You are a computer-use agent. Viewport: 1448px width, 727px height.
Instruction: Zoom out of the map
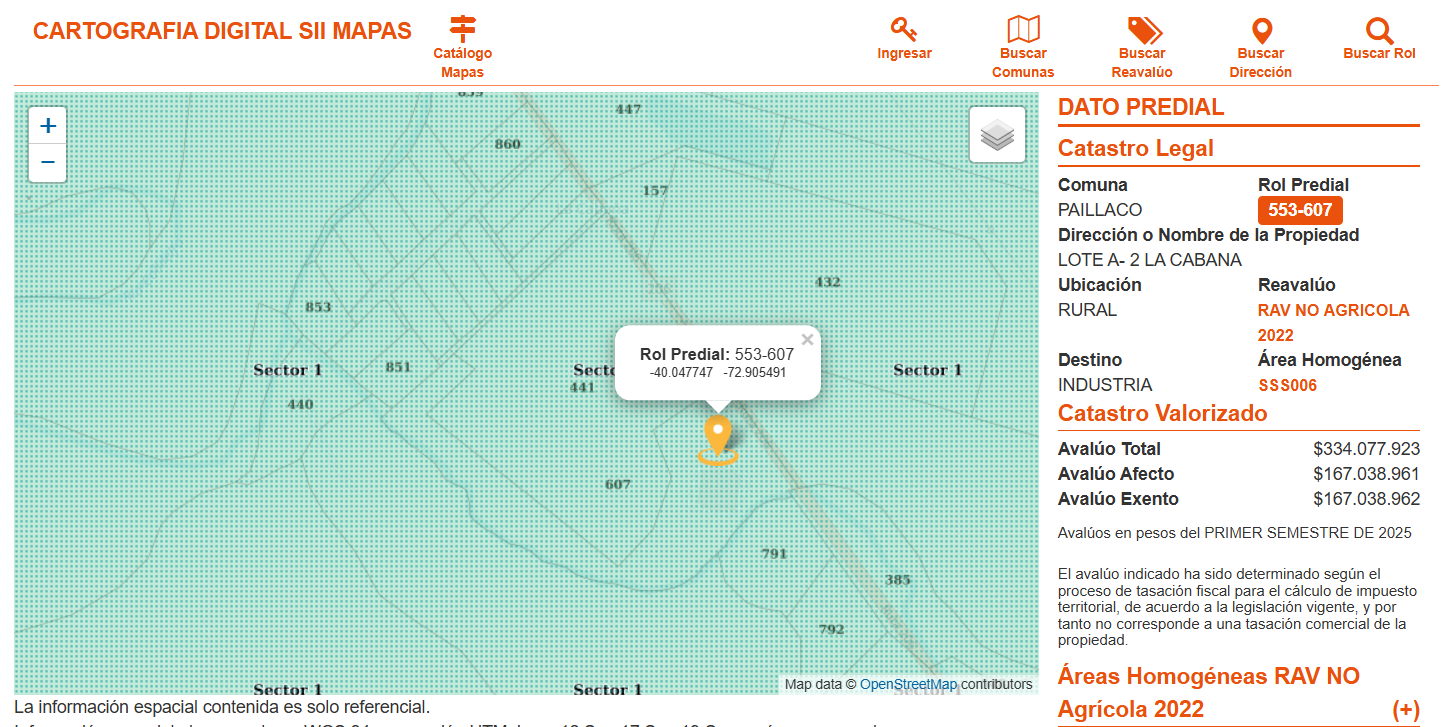(48, 163)
